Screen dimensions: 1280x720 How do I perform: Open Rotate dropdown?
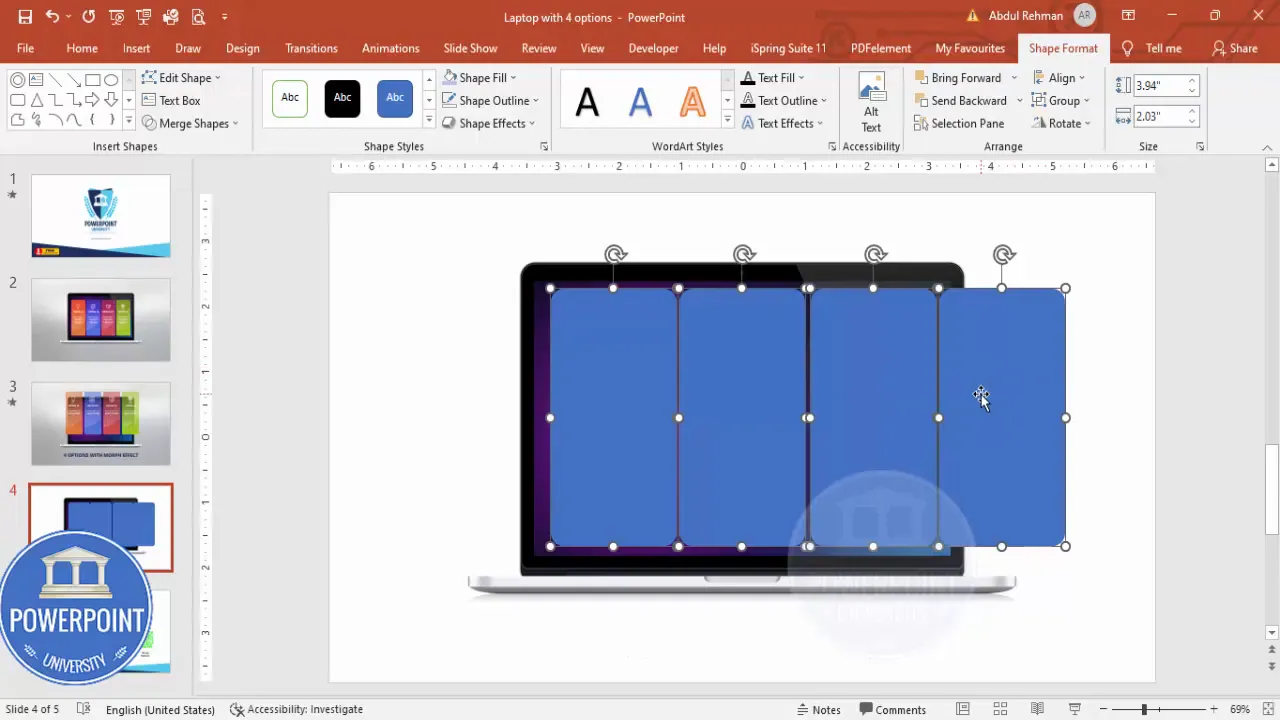click(1061, 123)
